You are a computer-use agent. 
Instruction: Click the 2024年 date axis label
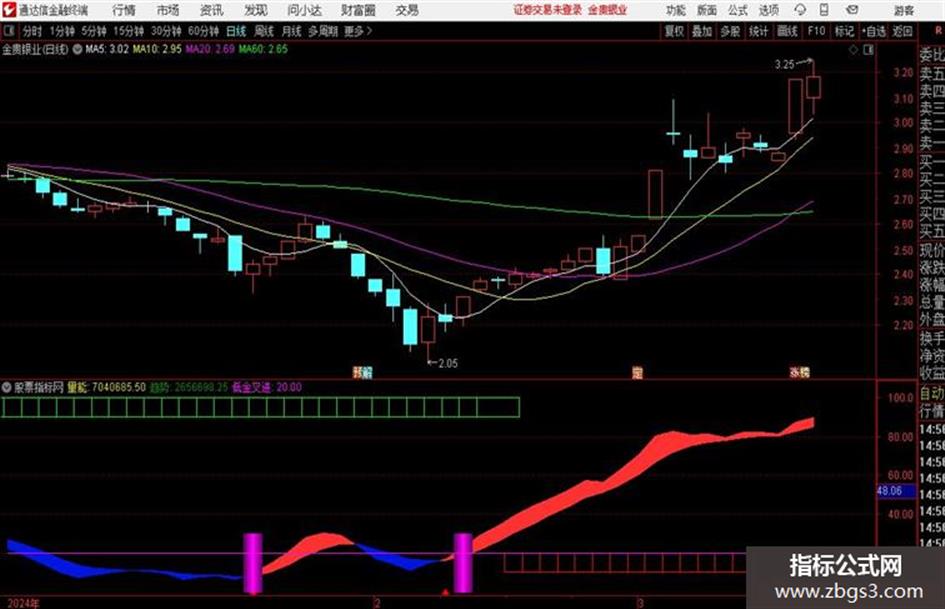coord(23,603)
